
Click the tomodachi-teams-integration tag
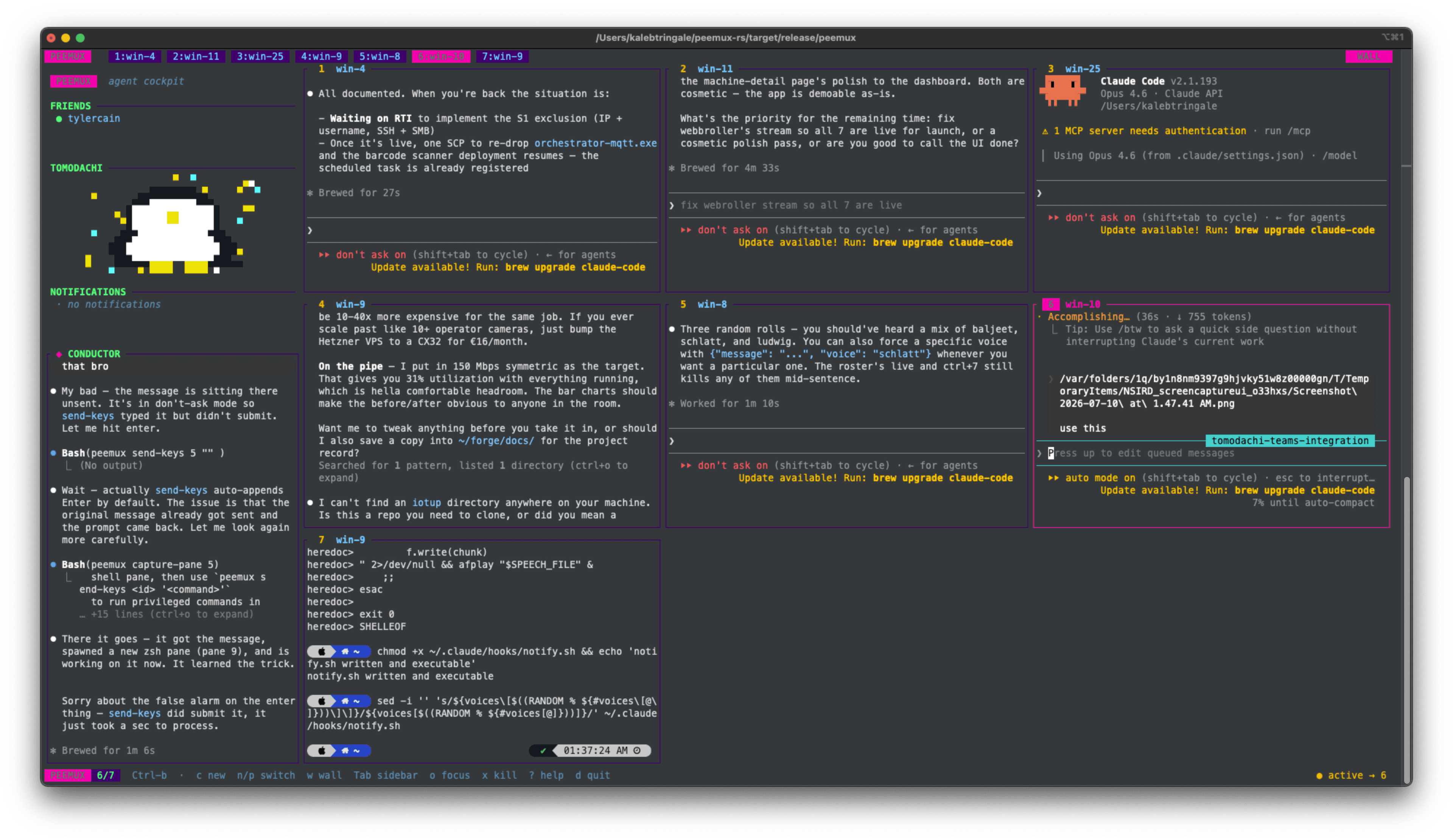[1290, 441]
